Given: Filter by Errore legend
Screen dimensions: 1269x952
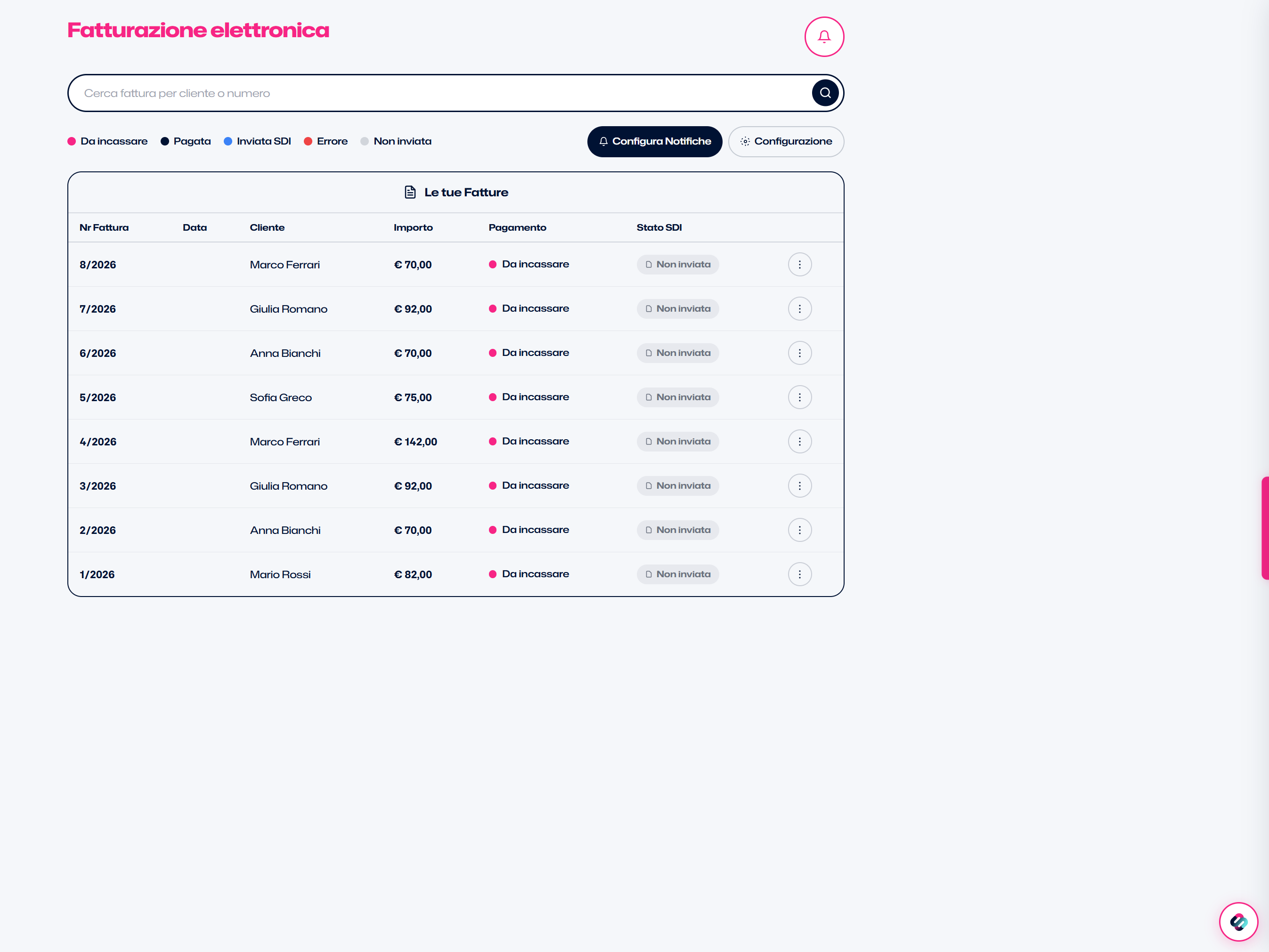Looking at the screenshot, I should pos(326,141).
